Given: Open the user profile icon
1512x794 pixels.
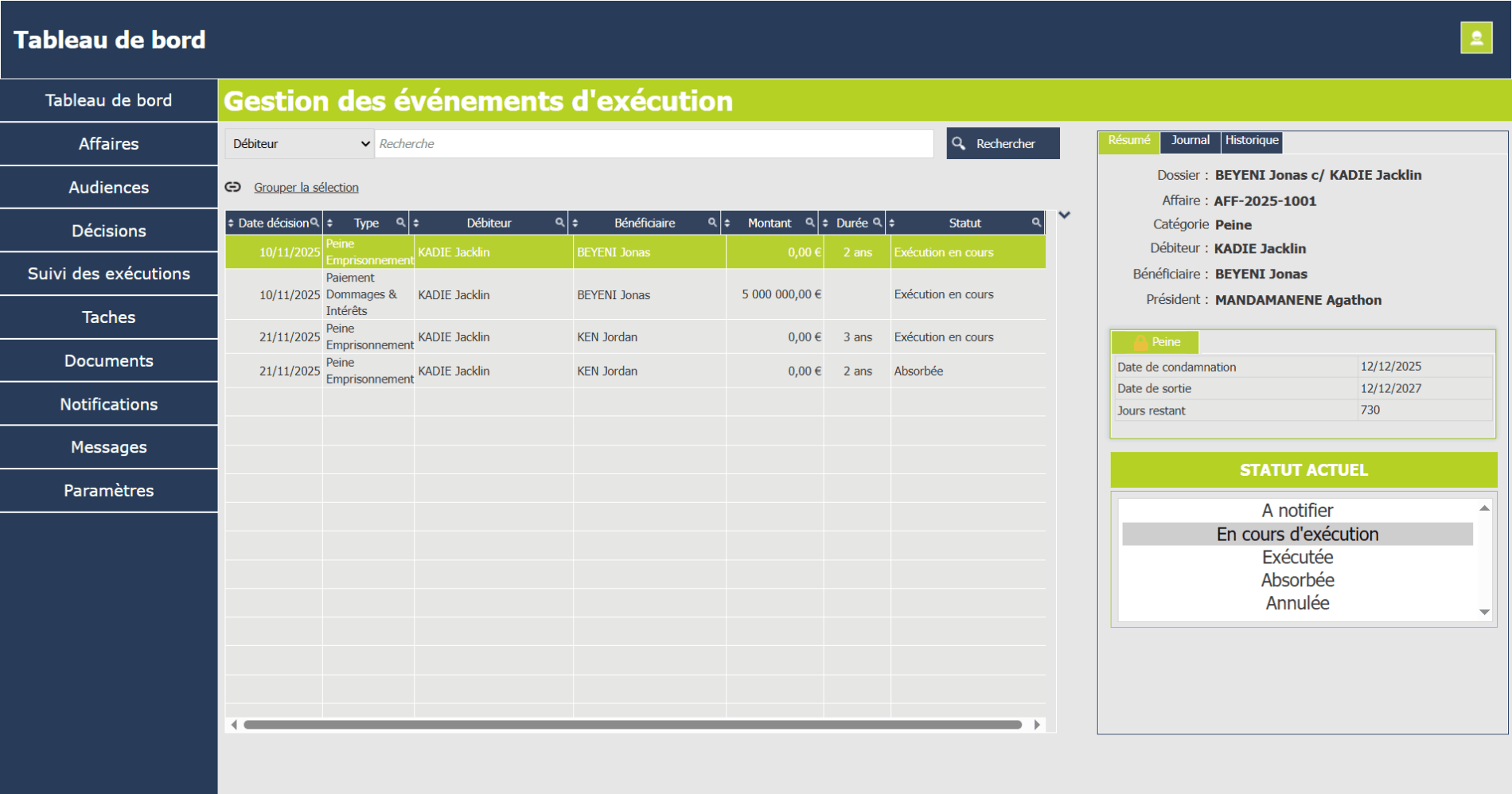Looking at the screenshot, I should click(x=1475, y=38).
